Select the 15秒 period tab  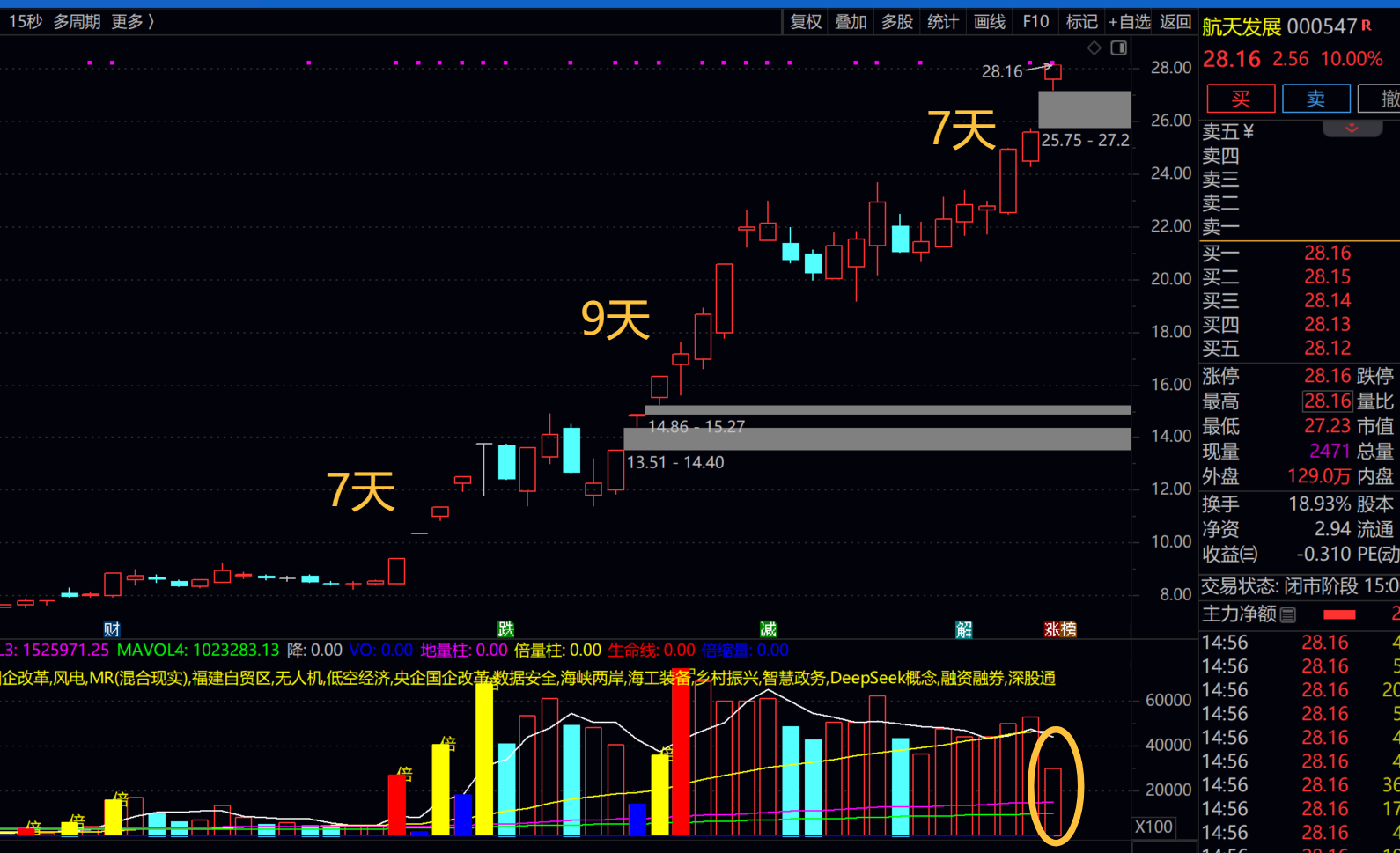click(x=26, y=21)
